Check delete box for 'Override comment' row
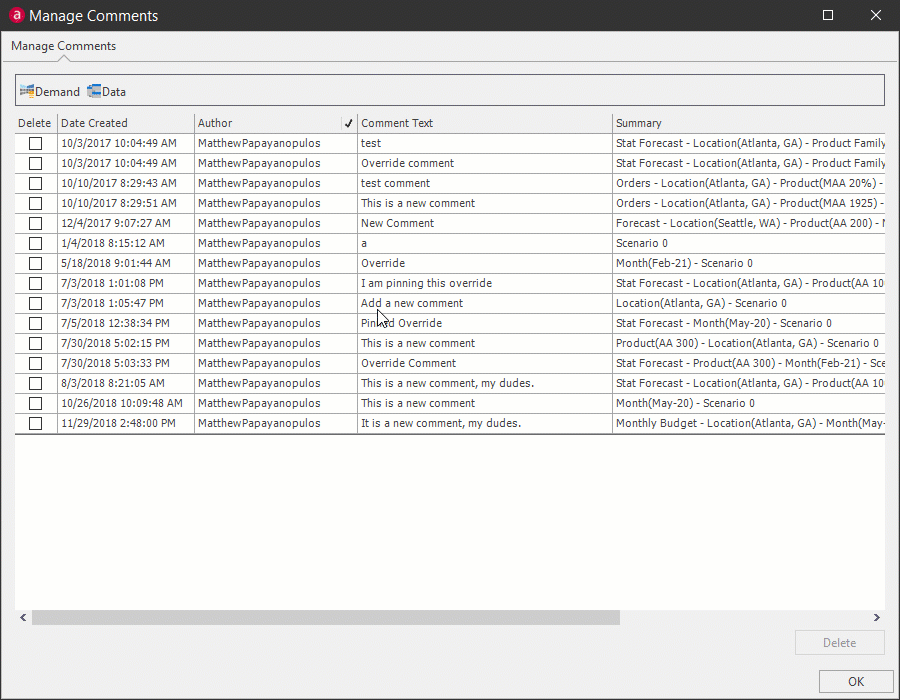 click(36, 164)
